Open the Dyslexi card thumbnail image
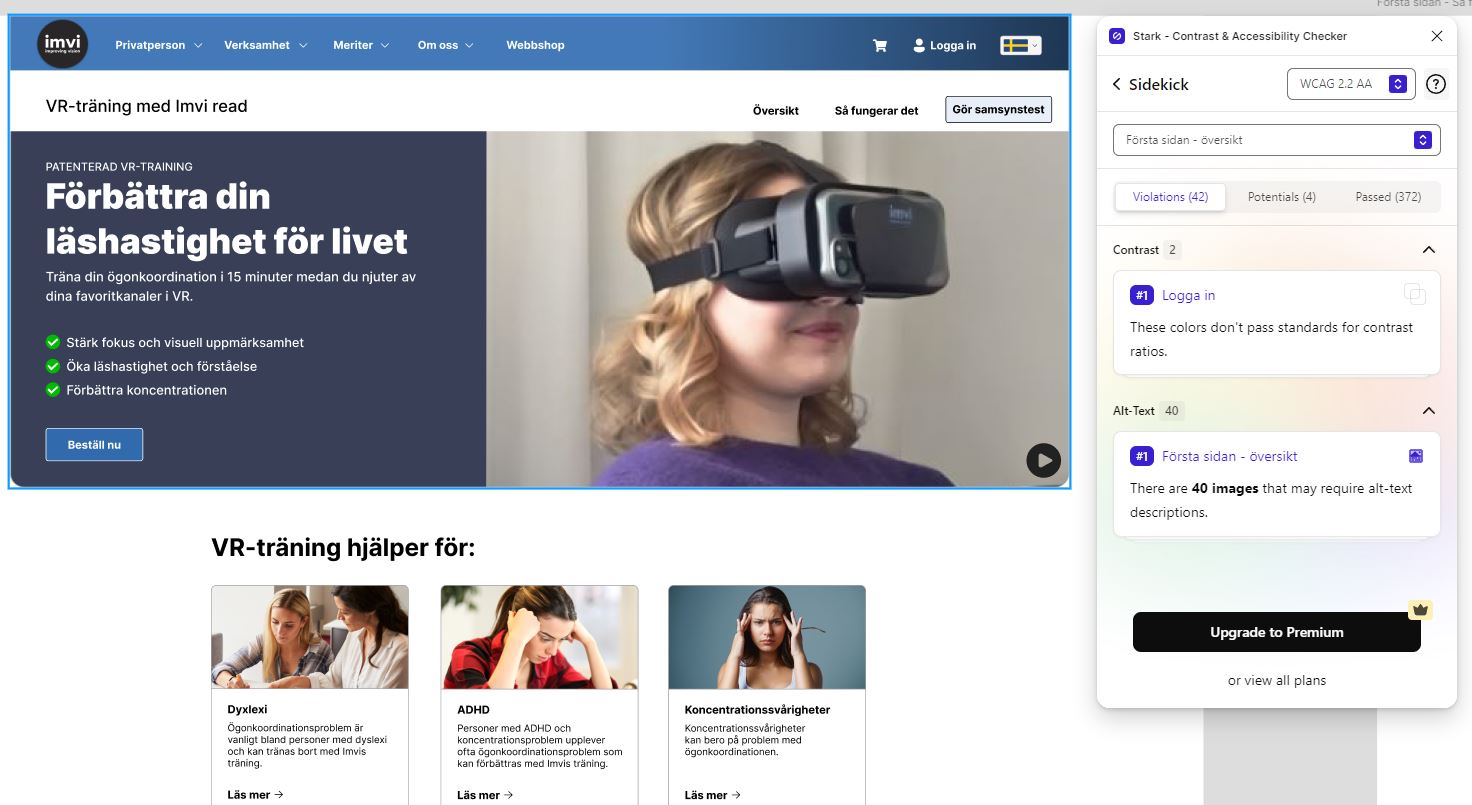 [x=310, y=637]
